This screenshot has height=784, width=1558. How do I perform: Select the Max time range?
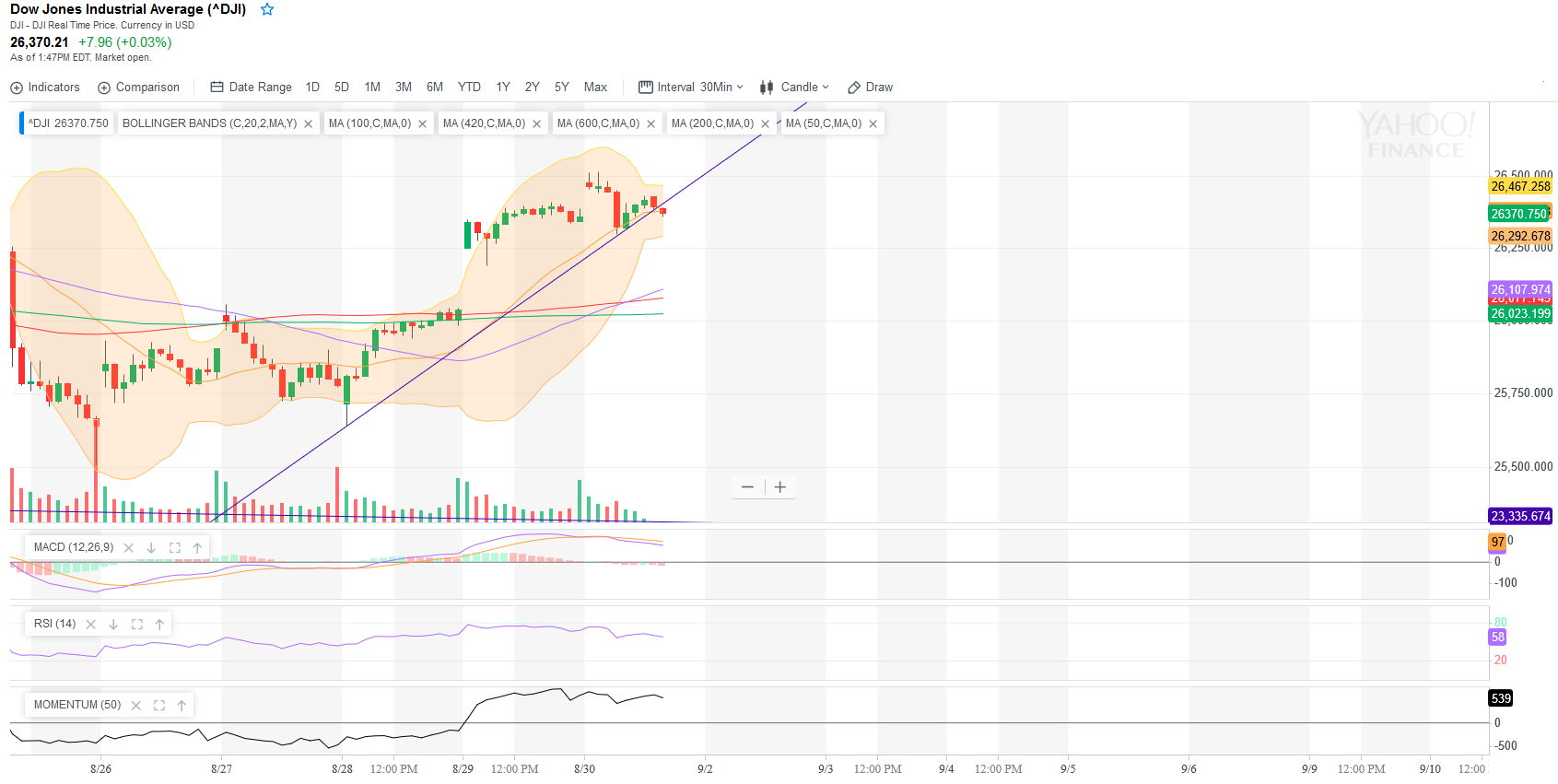tap(595, 88)
